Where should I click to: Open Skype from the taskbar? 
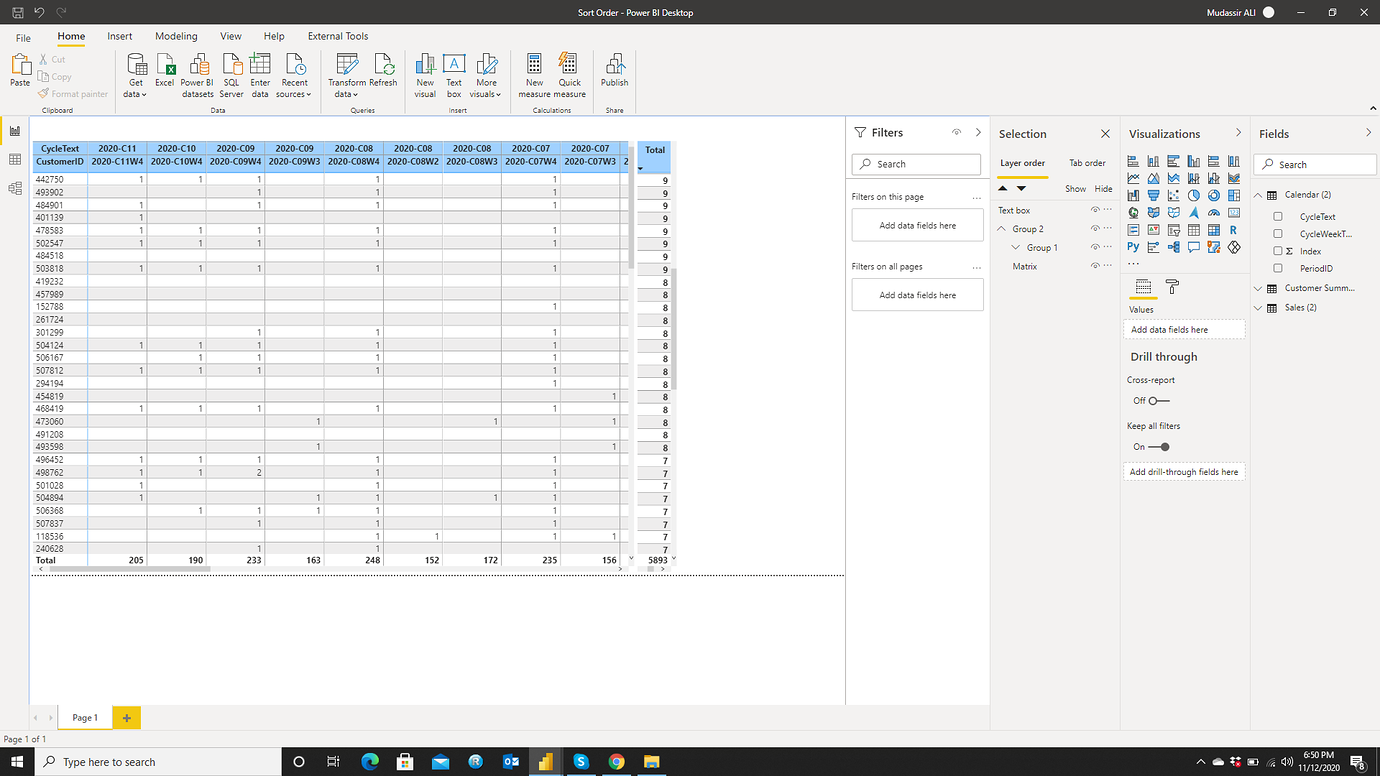tap(581, 762)
